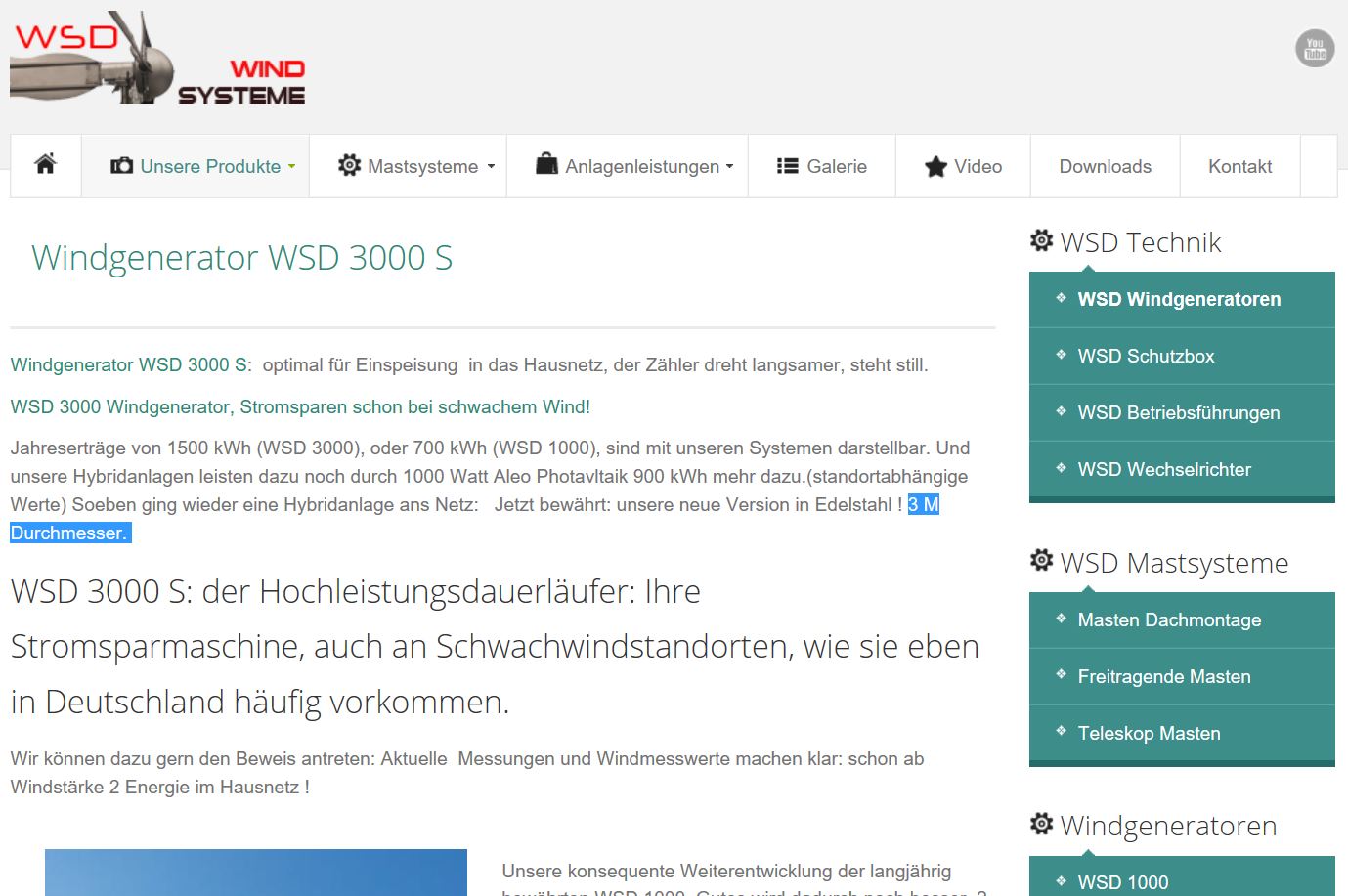Expand the Anlagenleistungen dropdown arrow
1348x896 pixels.
(x=729, y=167)
